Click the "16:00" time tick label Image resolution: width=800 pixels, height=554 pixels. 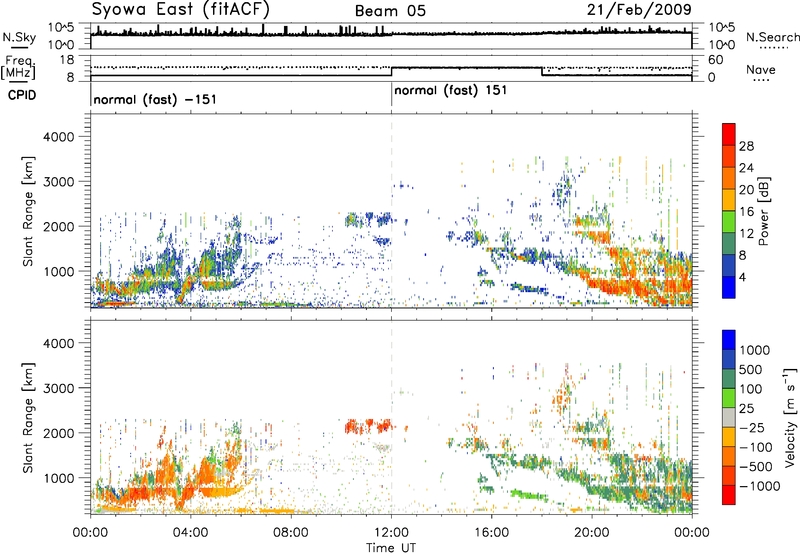[x=491, y=533]
